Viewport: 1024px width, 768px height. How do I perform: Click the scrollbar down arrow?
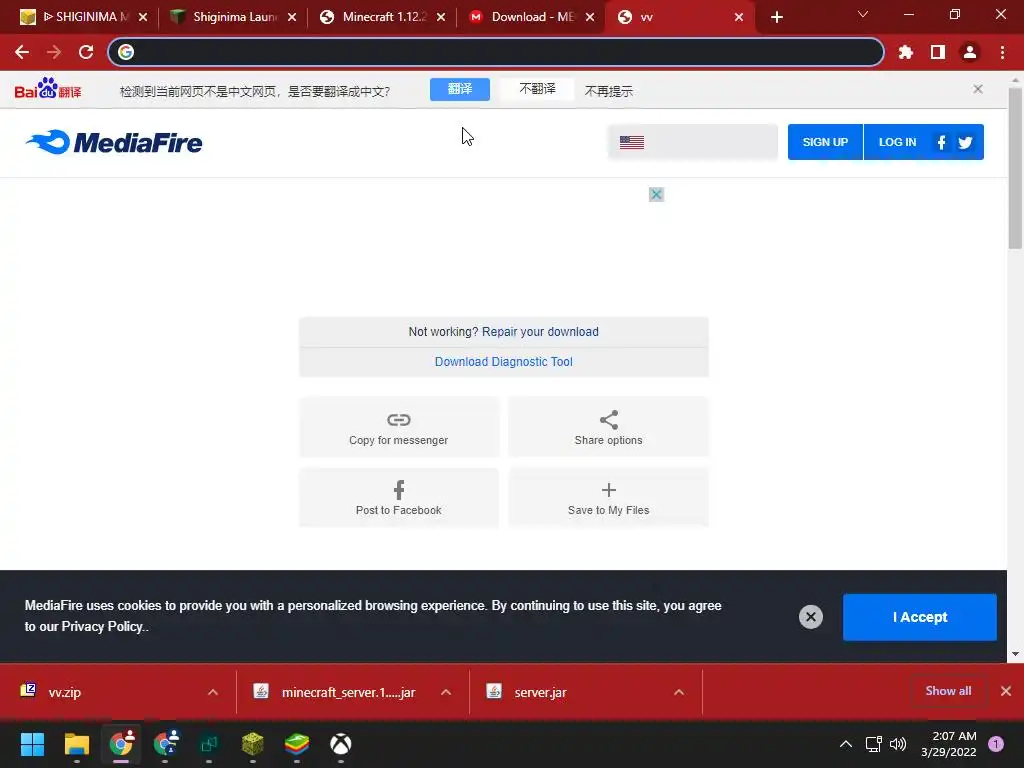click(1015, 654)
